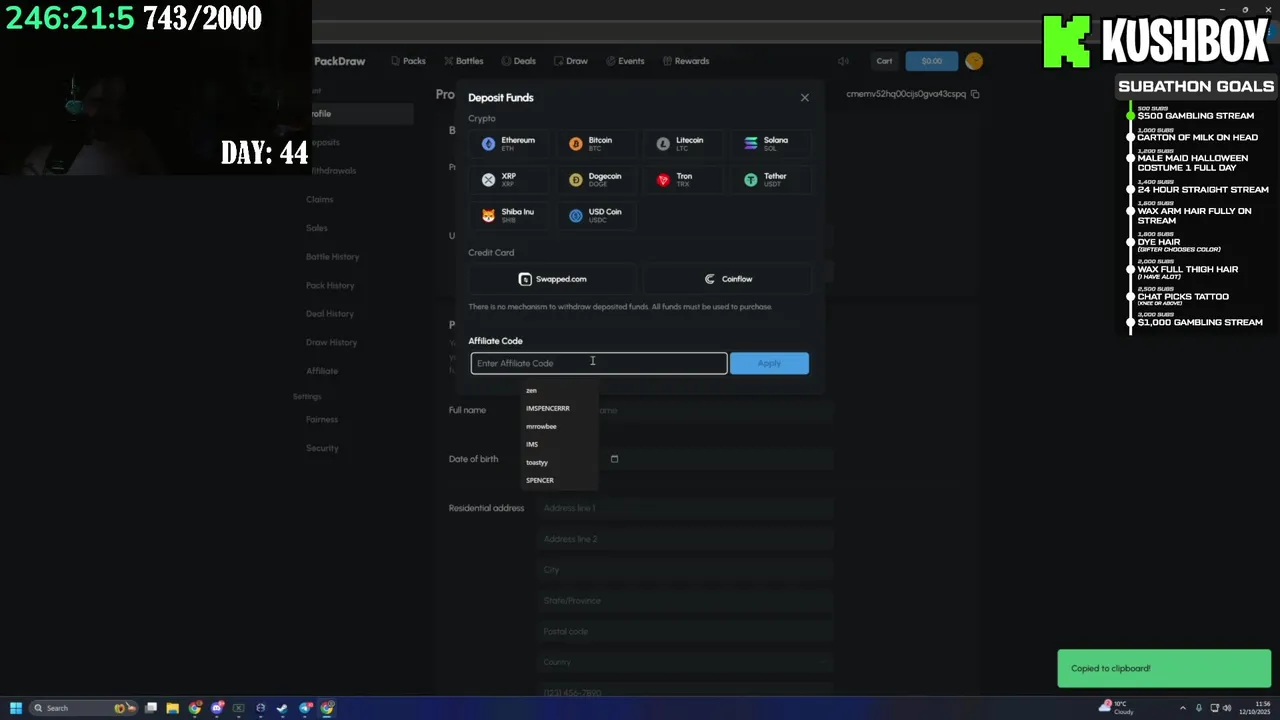1280x720 pixels.
Task: Pick 'mrrowbee' from the suggestion list
Action: tap(560, 426)
